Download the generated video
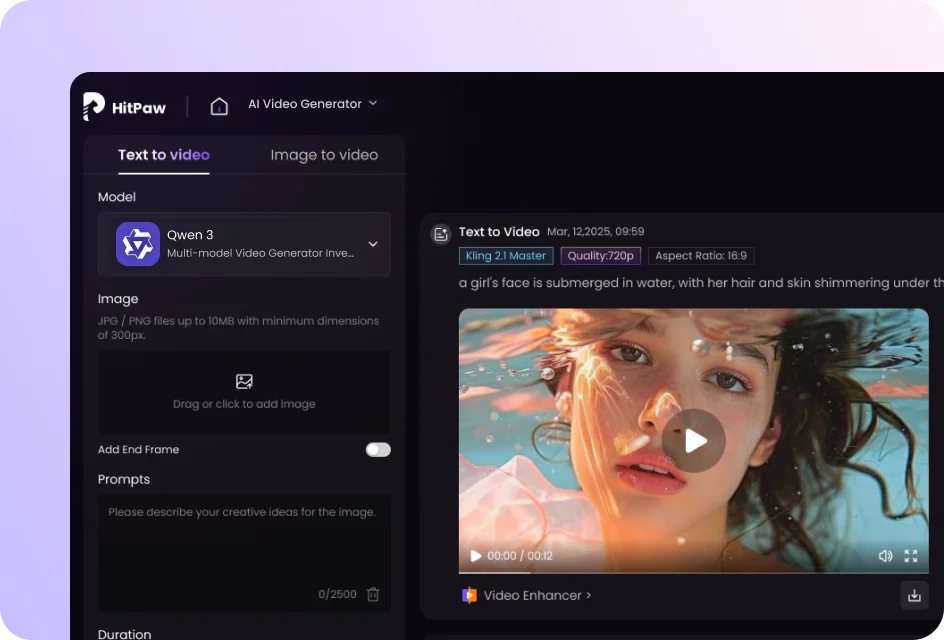 [914, 595]
